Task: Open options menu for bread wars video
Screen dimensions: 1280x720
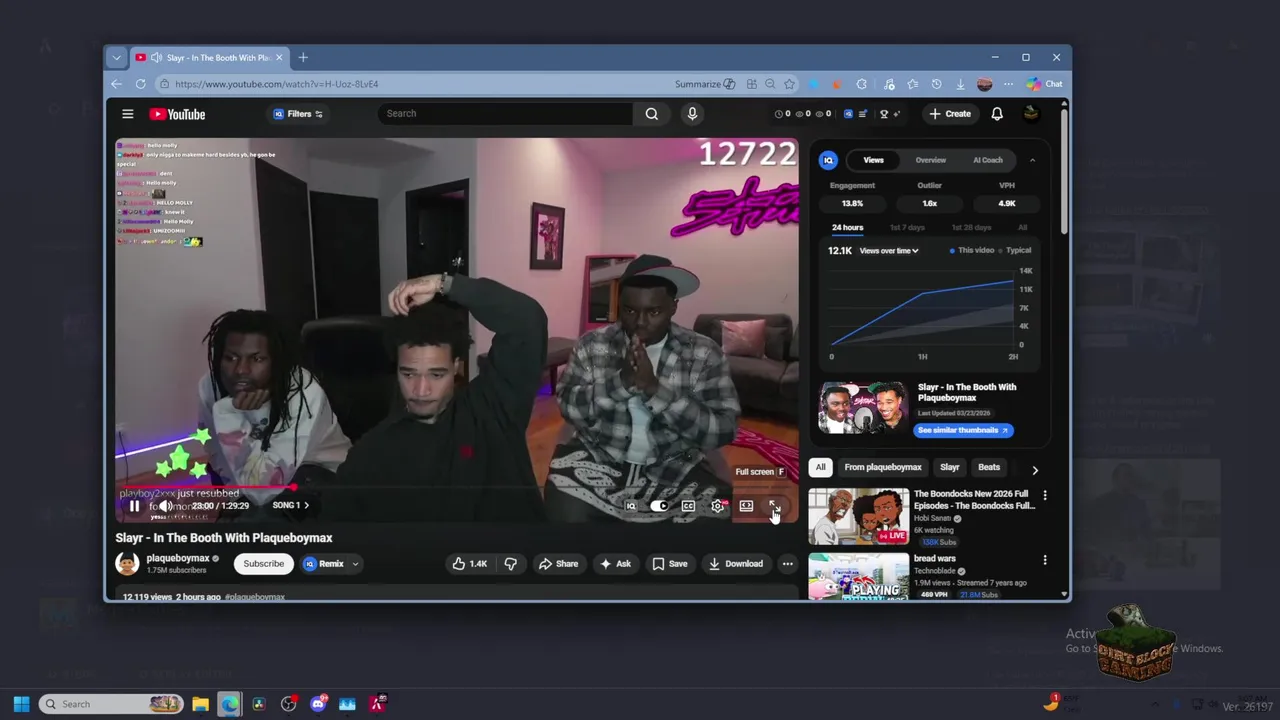Action: pyautogui.click(x=1045, y=560)
